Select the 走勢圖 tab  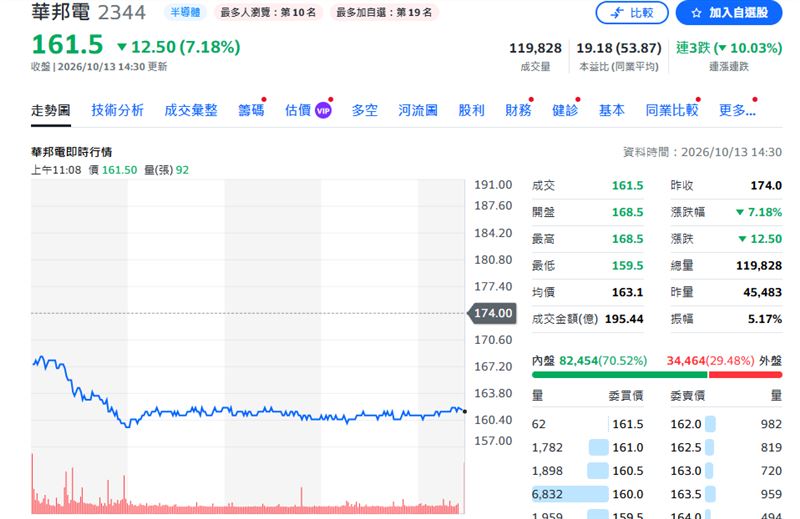point(51,110)
